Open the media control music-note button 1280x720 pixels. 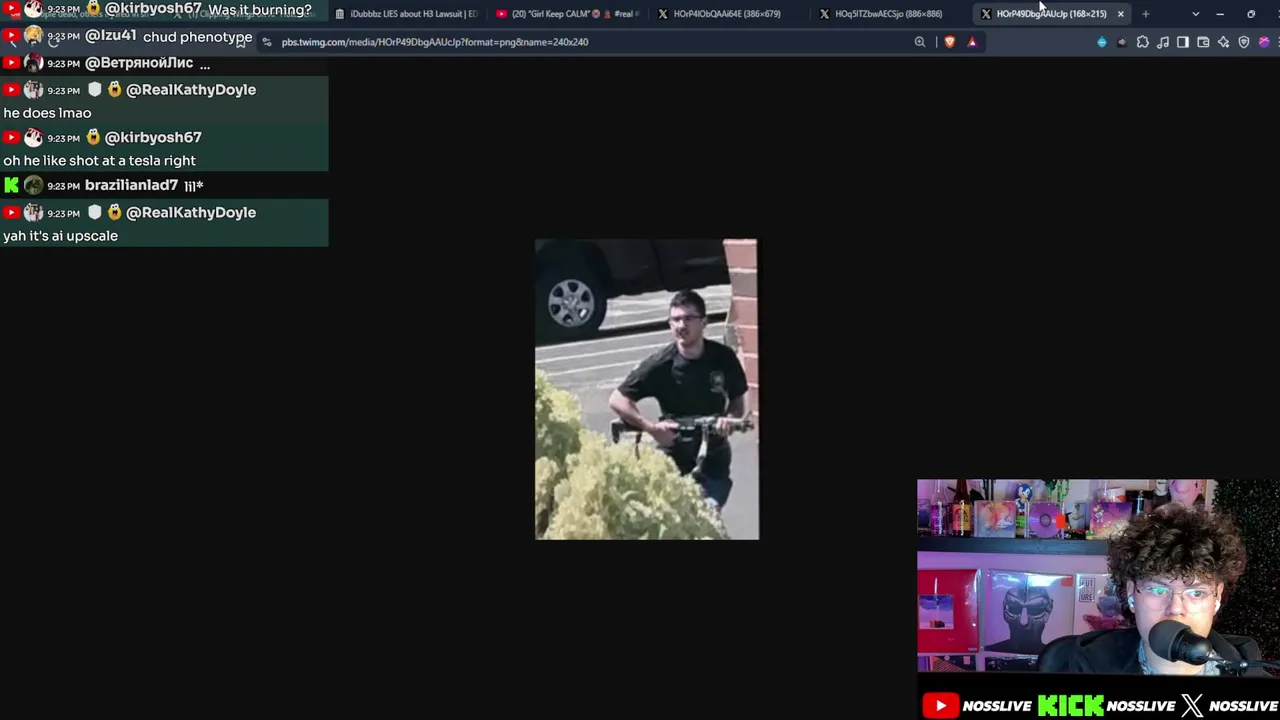(x=1163, y=42)
